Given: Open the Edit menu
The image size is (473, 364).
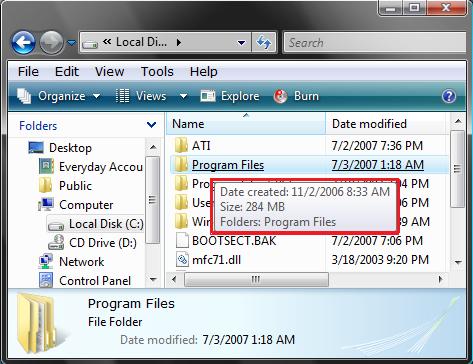Looking at the screenshot, I should point(67,72).
